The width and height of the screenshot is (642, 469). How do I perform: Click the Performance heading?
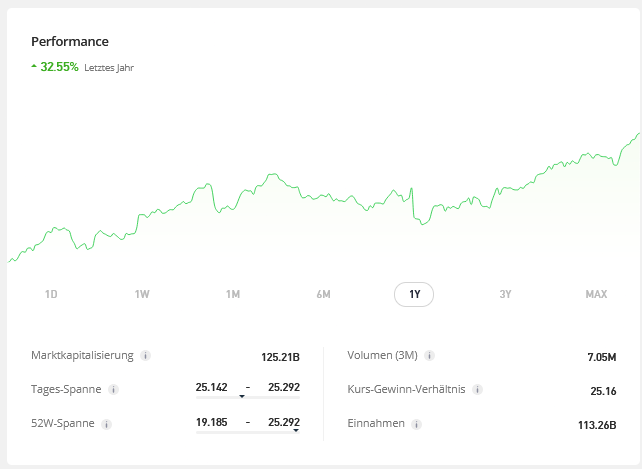(x=70, y=42)
